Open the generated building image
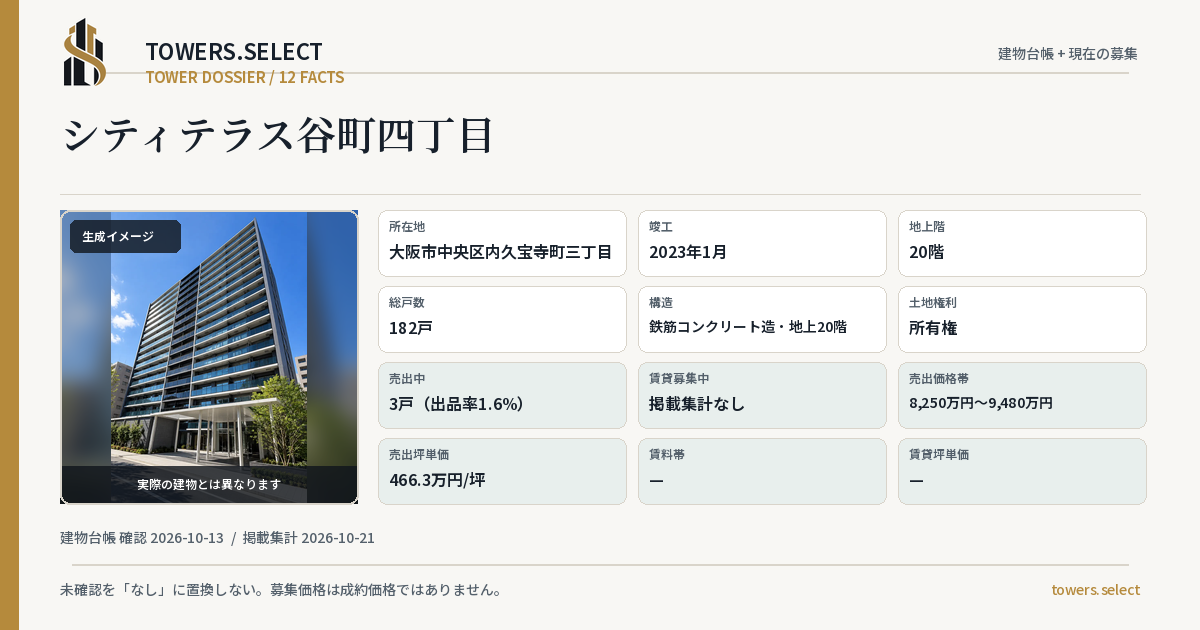Viewport: 1200px width, 630px height. coord(209,357)
